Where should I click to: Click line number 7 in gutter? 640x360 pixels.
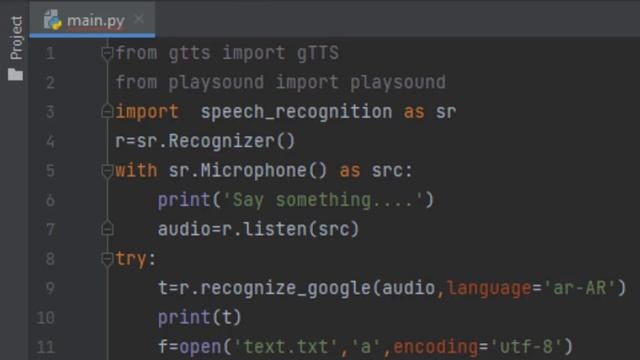[x=50, y=230]
